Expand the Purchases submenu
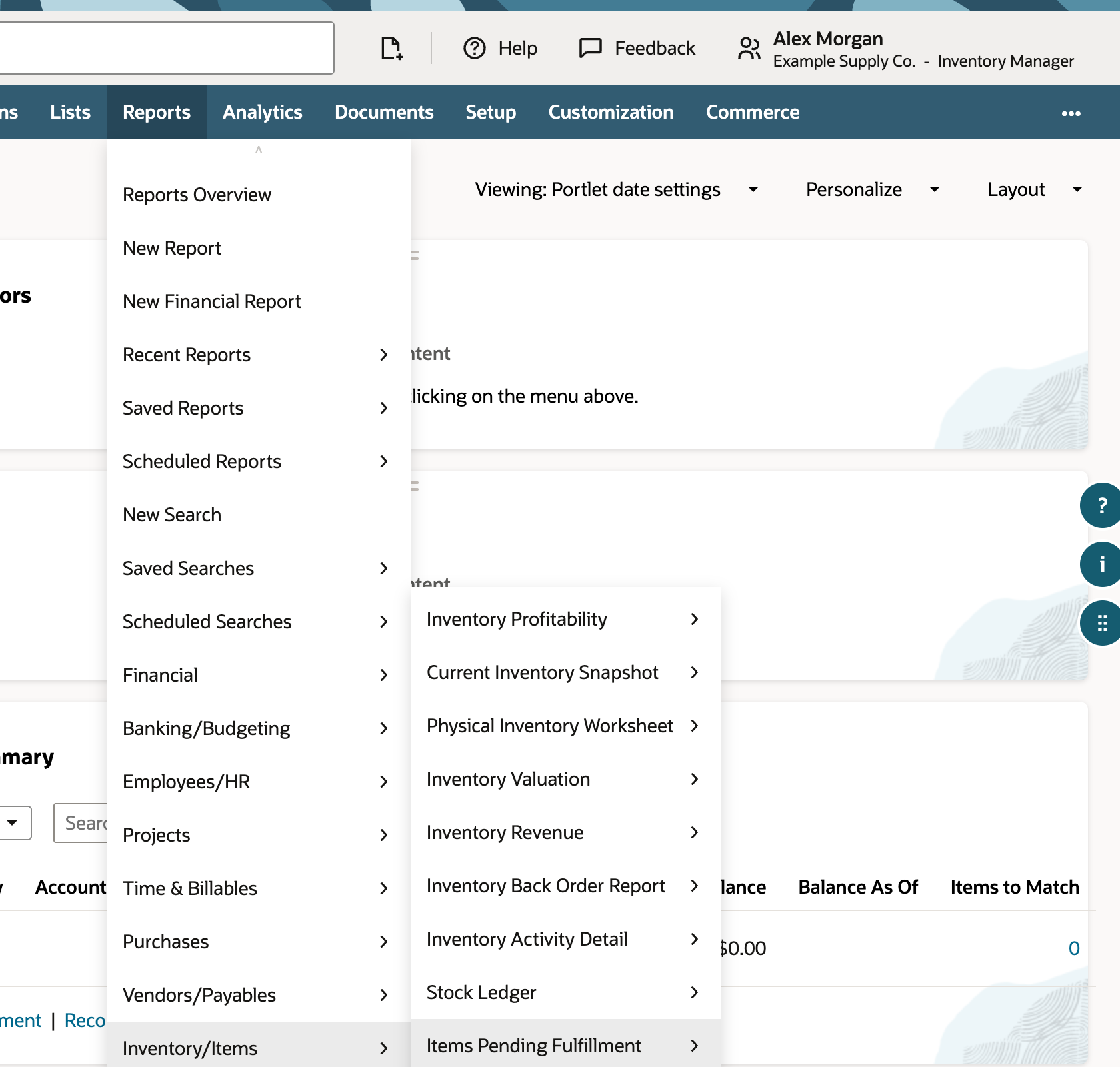The image size is (1120, 1067). (x=259, y=942)
